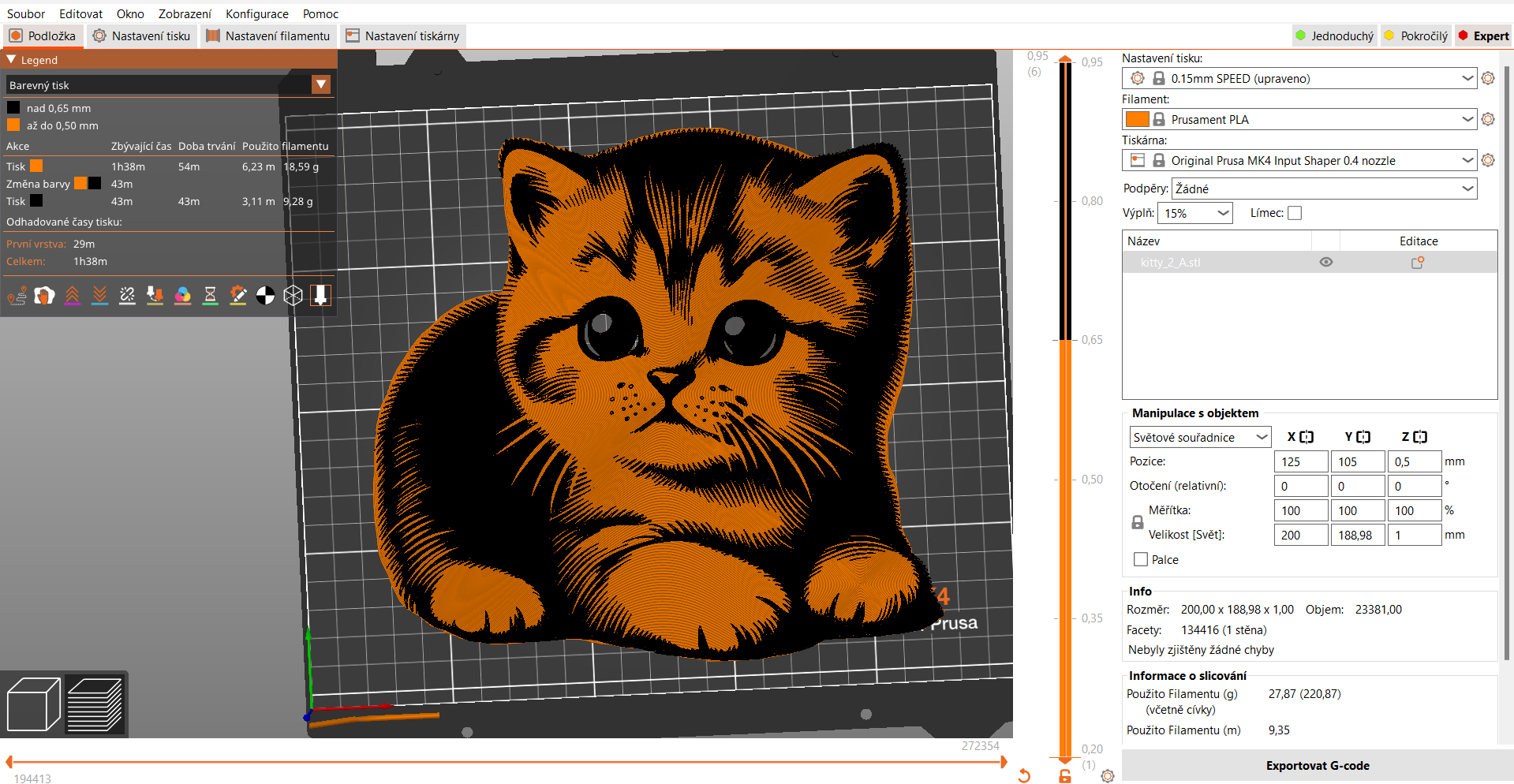Switch to Nastavení tisku tab
The image size is (1514, 784).
[141, 35]
